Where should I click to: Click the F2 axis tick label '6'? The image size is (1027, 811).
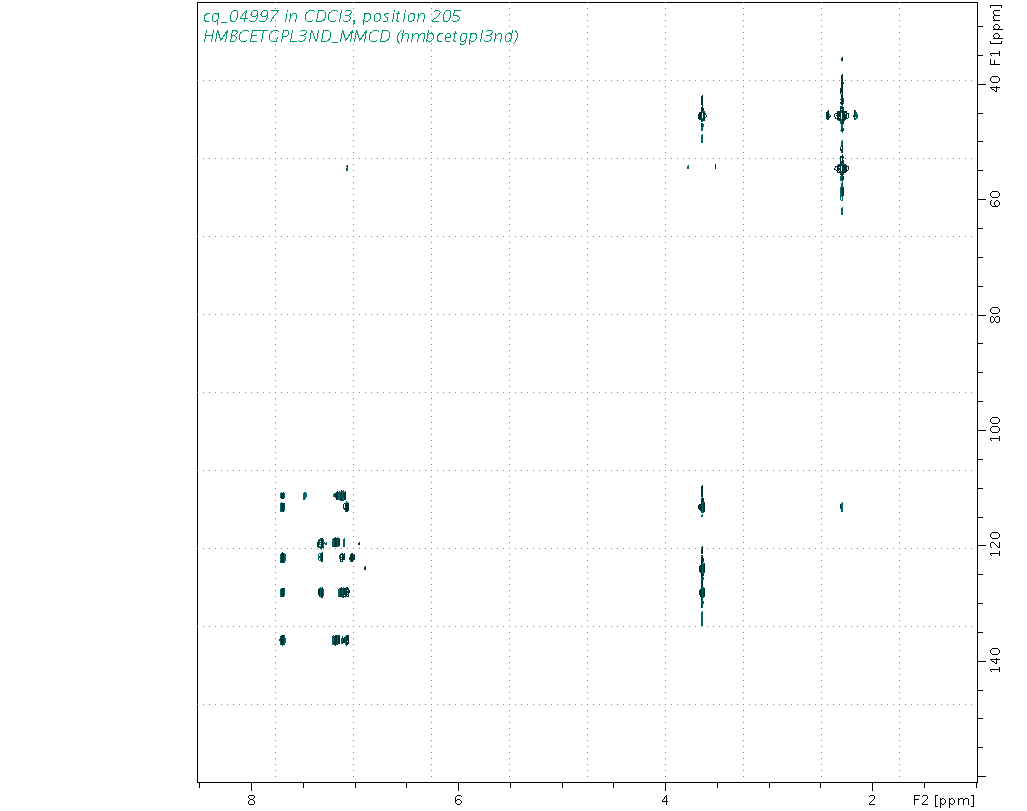click(458, 801)
